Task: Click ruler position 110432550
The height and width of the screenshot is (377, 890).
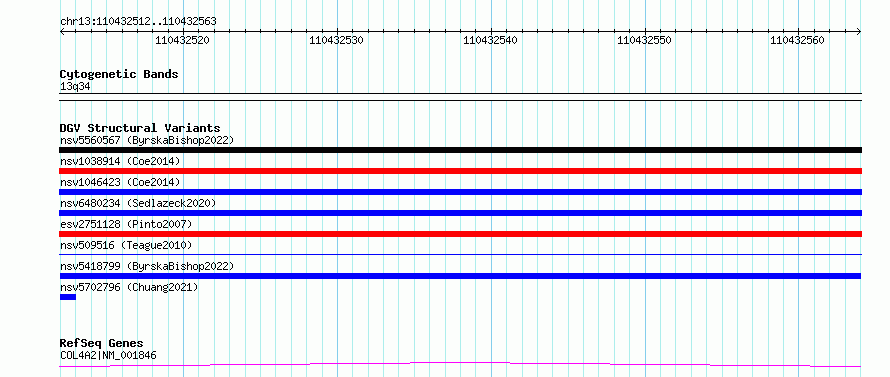Action: (x=644, y=40)
